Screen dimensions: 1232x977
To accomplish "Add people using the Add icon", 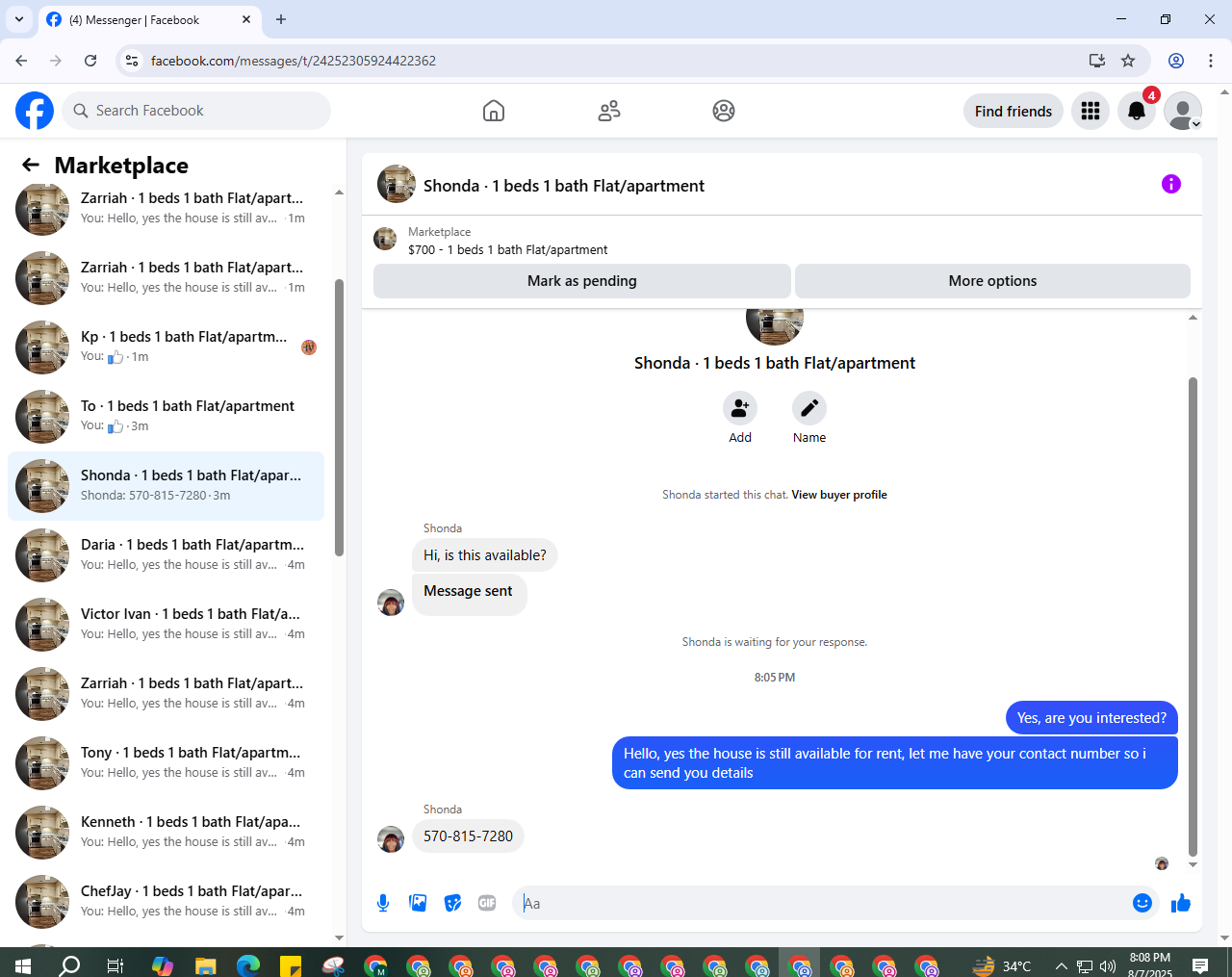I will click(x=740, y=408).
